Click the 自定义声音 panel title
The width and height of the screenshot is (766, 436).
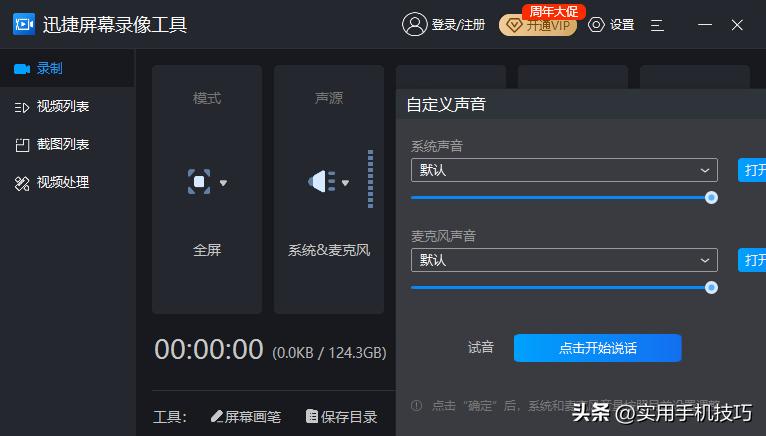click(x=446, y=104)
